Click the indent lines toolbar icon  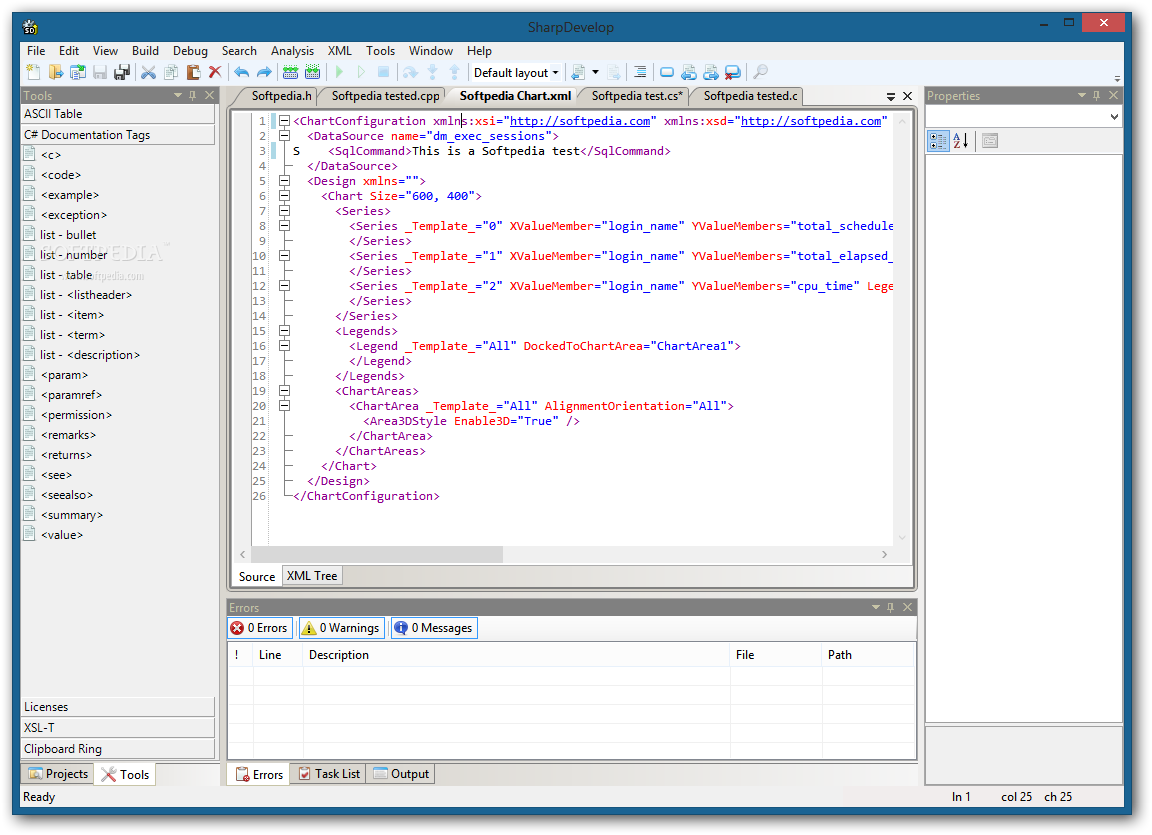(640, 72)
